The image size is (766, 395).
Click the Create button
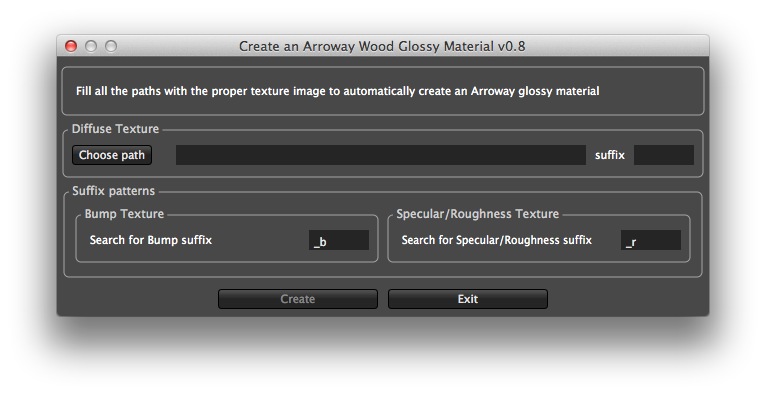[298, 299]
